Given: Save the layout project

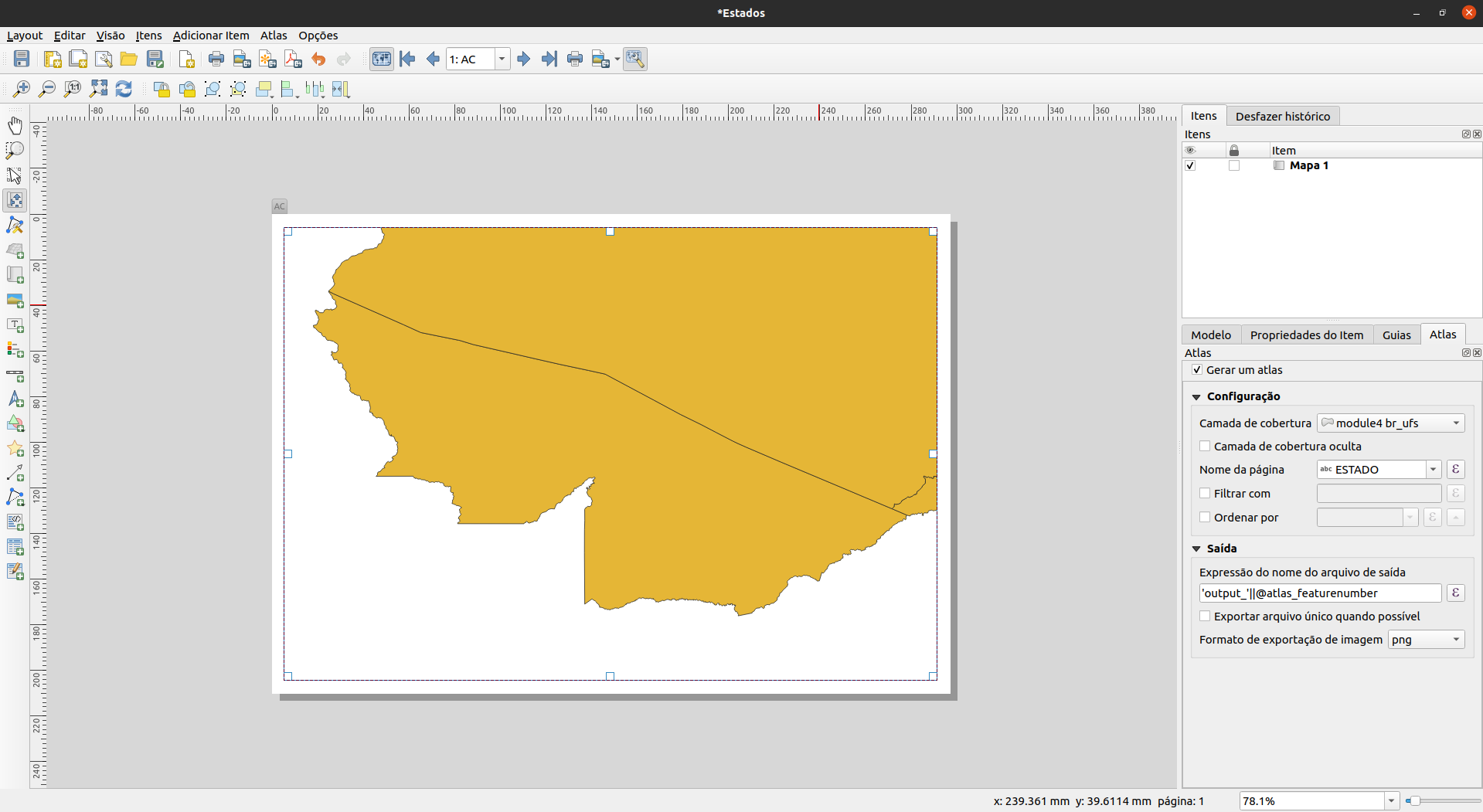Looking at the screenshot, I should [22, 59].
